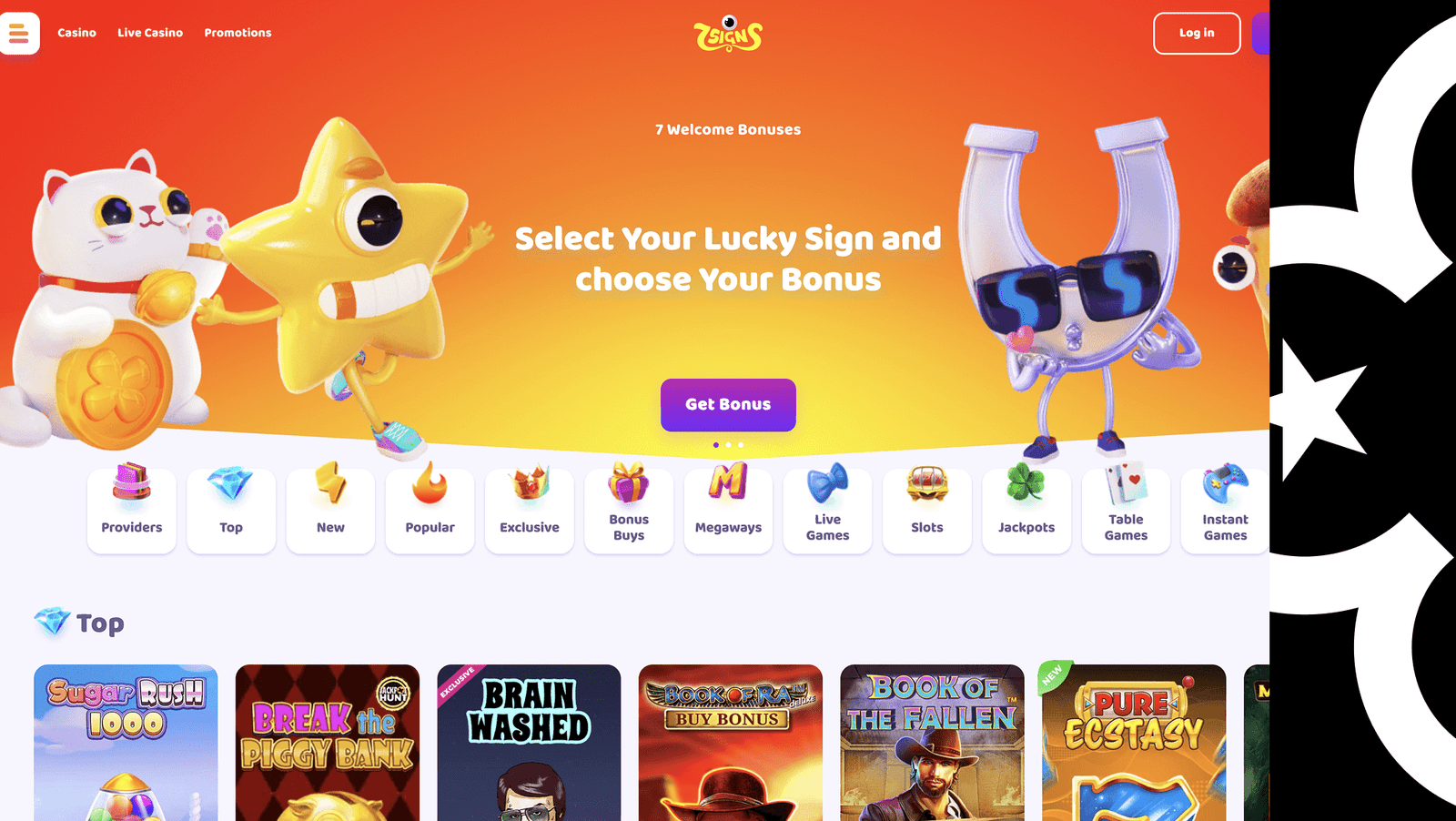The width and height of the screenshot is (1456, 821).
Task: Open the Live Casino menu item
Action: [x=150, y=33]
